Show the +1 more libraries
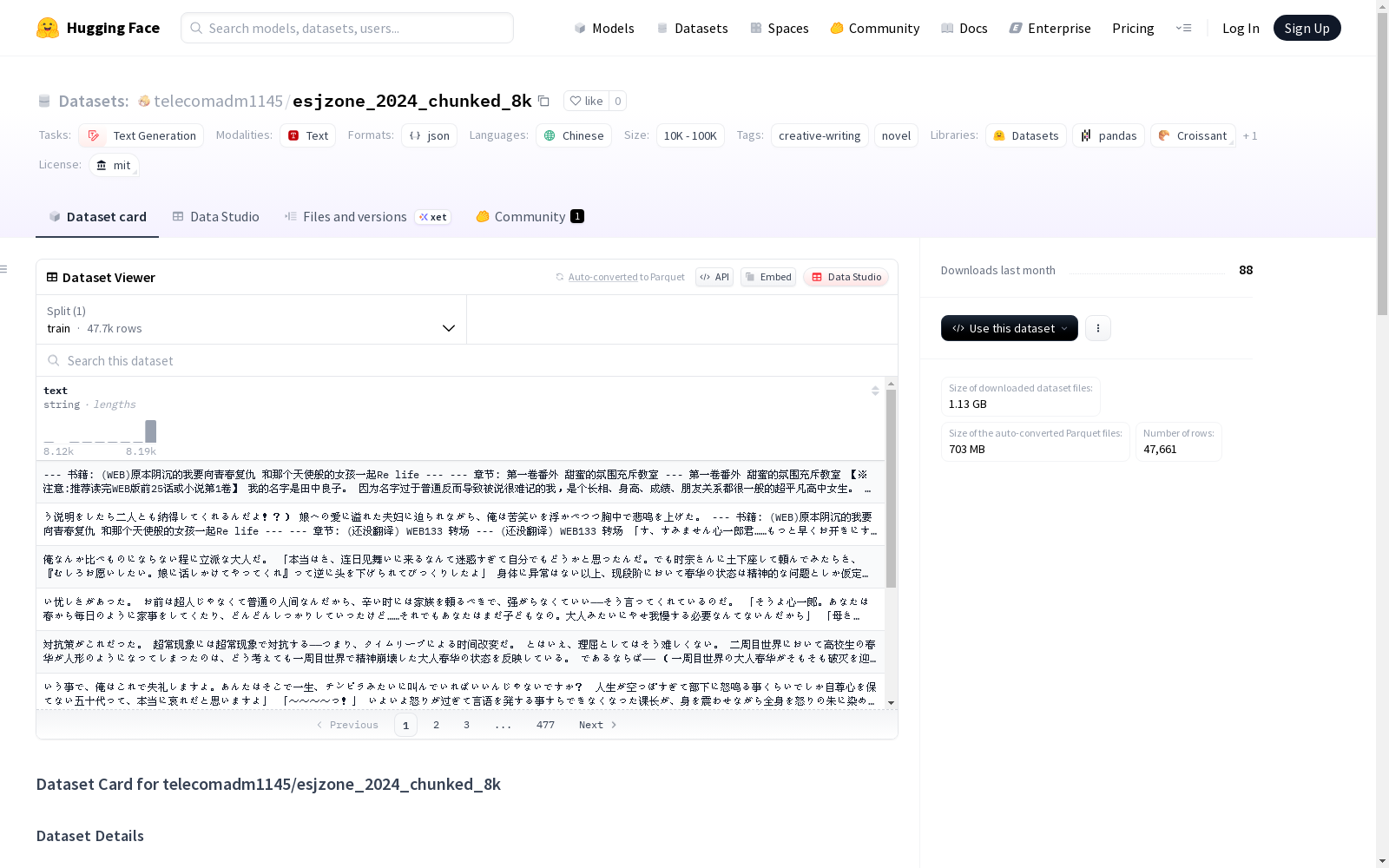This screenshot has height=868, width=1389. click(1250, 135)
